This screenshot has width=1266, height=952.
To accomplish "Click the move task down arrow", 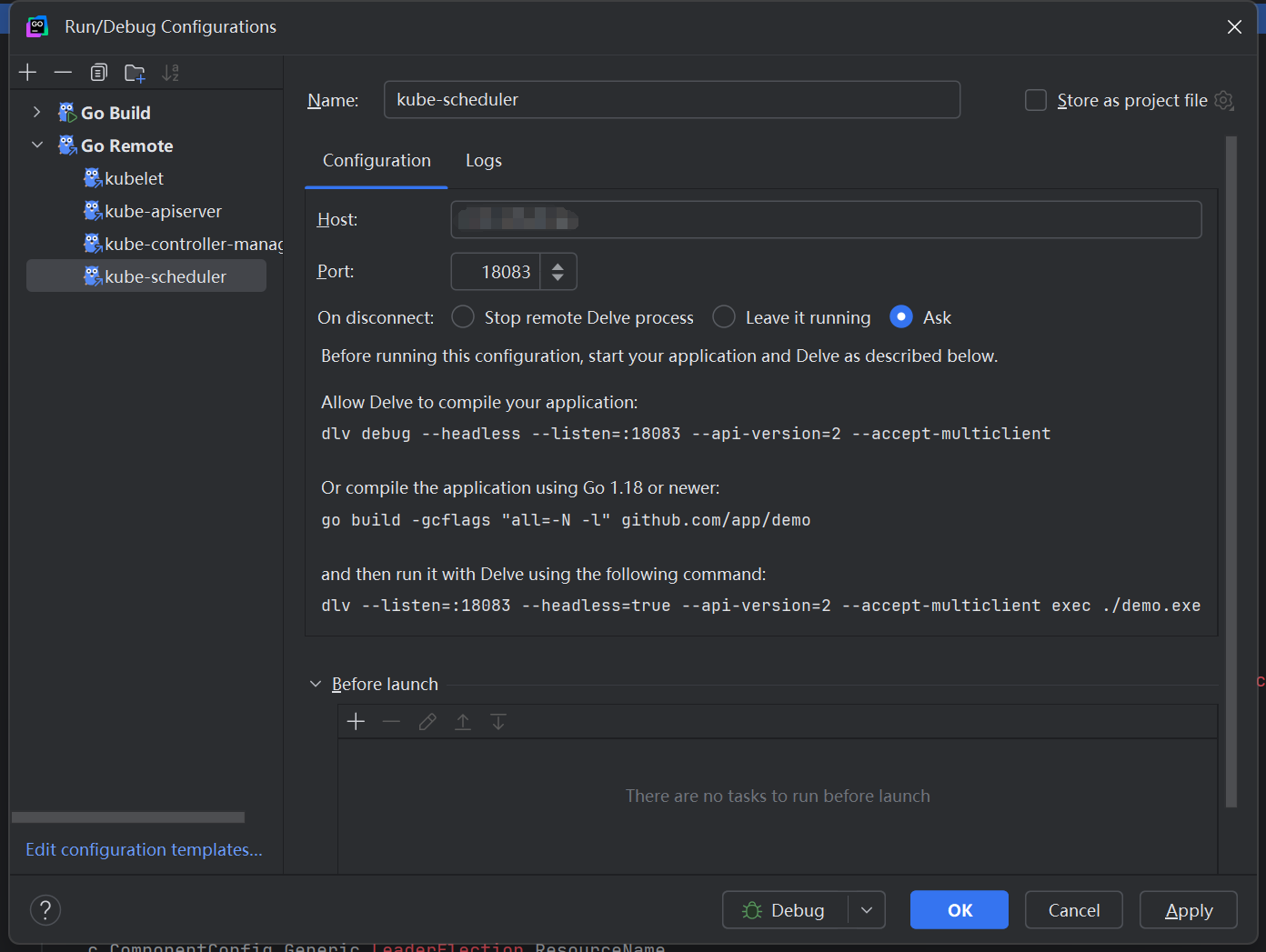I will point(498,721).
